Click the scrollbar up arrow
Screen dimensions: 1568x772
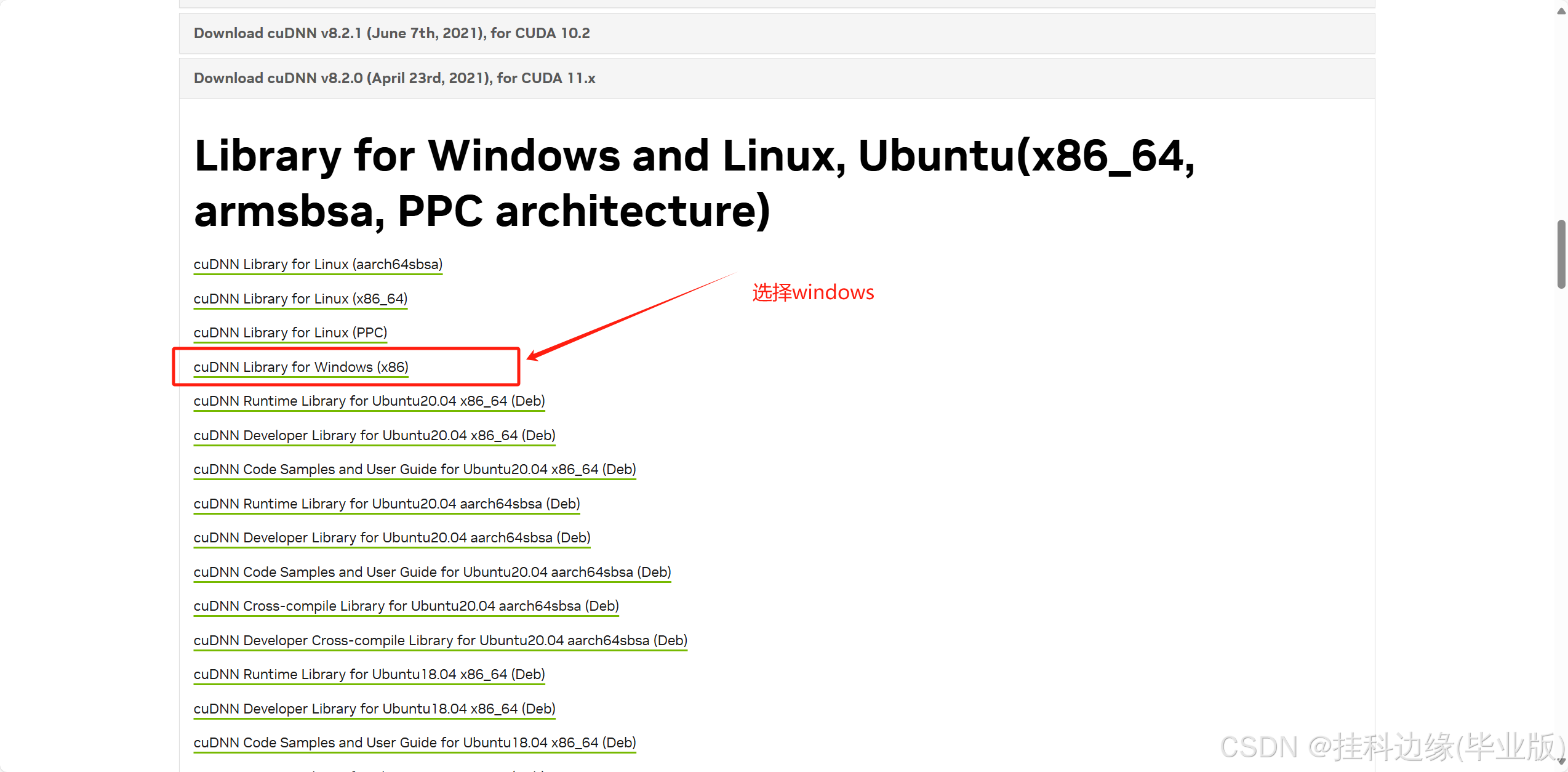(1561, 11)
